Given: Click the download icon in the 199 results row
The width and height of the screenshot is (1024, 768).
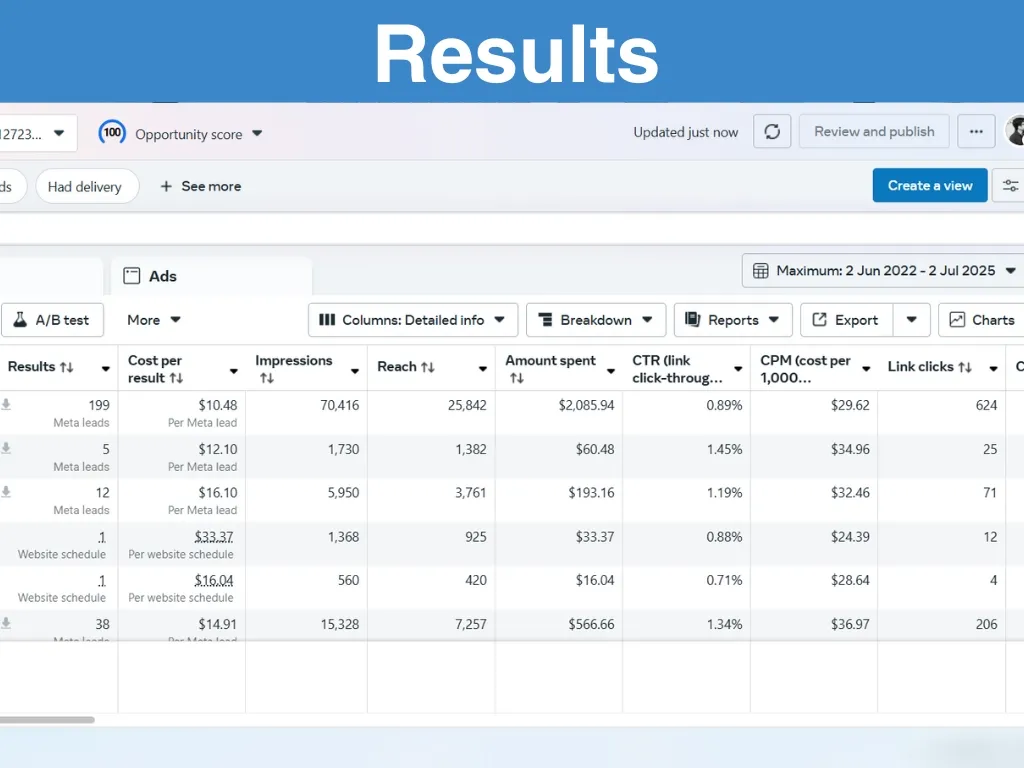Looking at the screenshot, I should pos(6,405).
